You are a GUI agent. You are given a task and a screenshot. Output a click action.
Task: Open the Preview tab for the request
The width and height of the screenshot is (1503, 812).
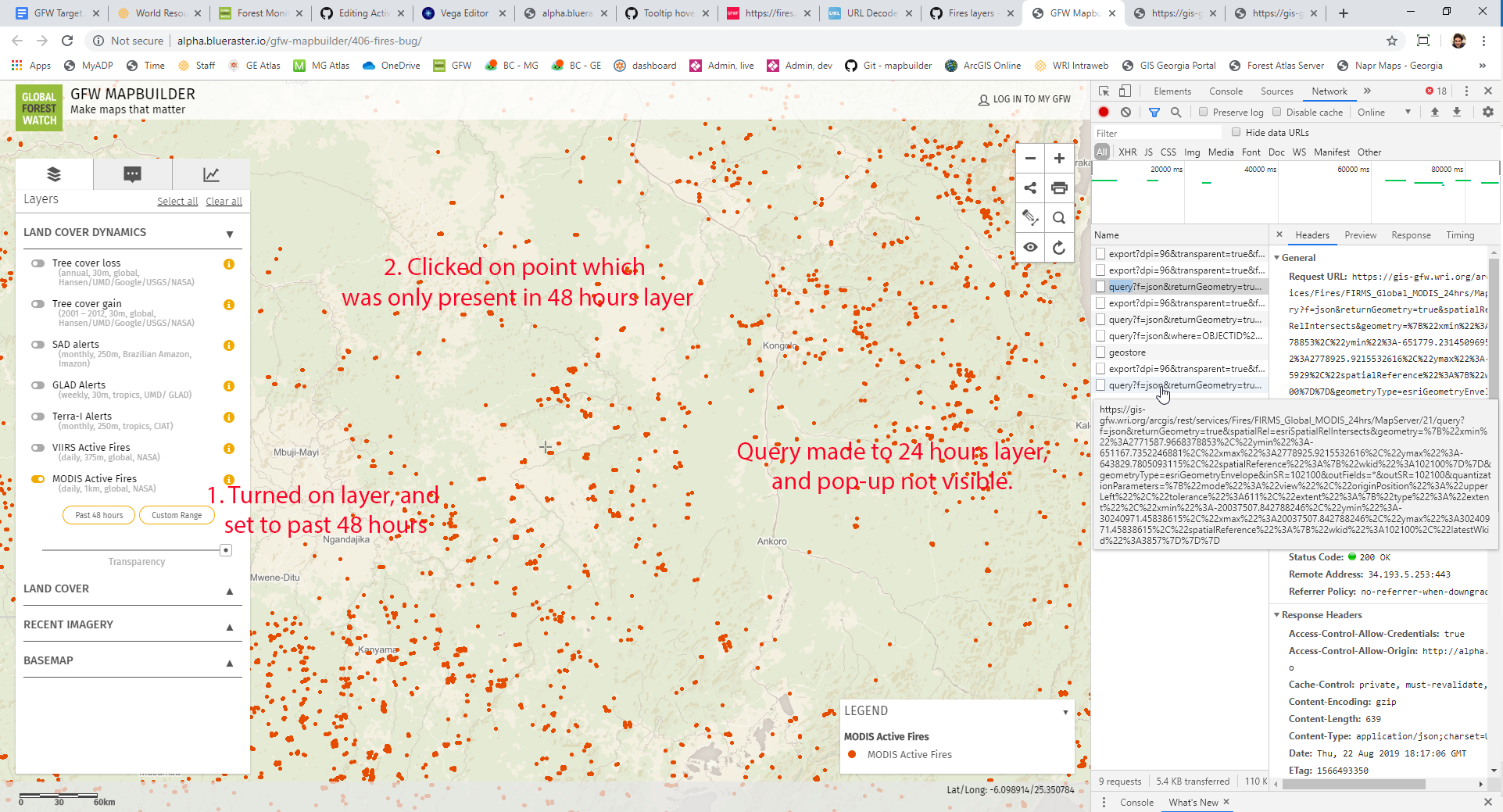click(1360, 234)
